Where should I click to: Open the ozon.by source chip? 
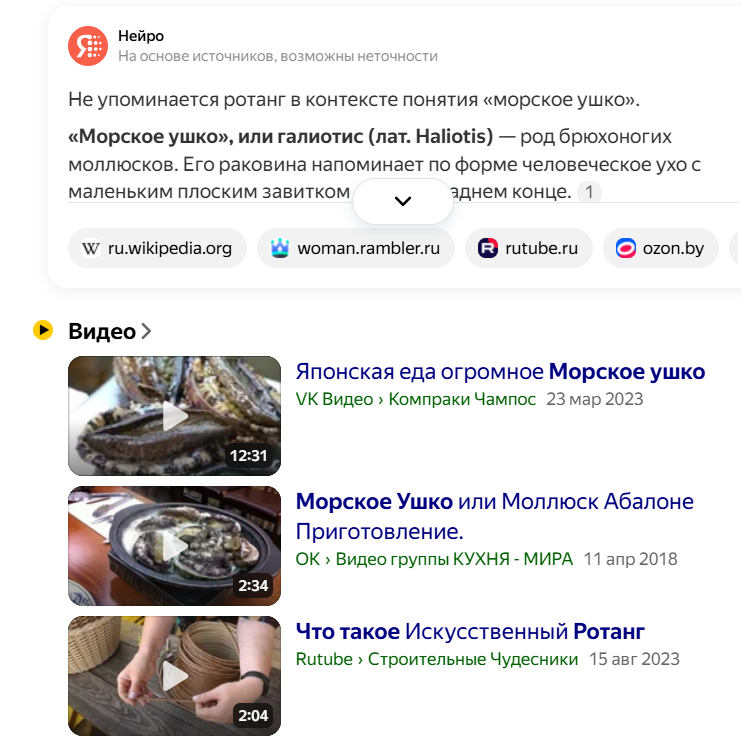point(661,248)
